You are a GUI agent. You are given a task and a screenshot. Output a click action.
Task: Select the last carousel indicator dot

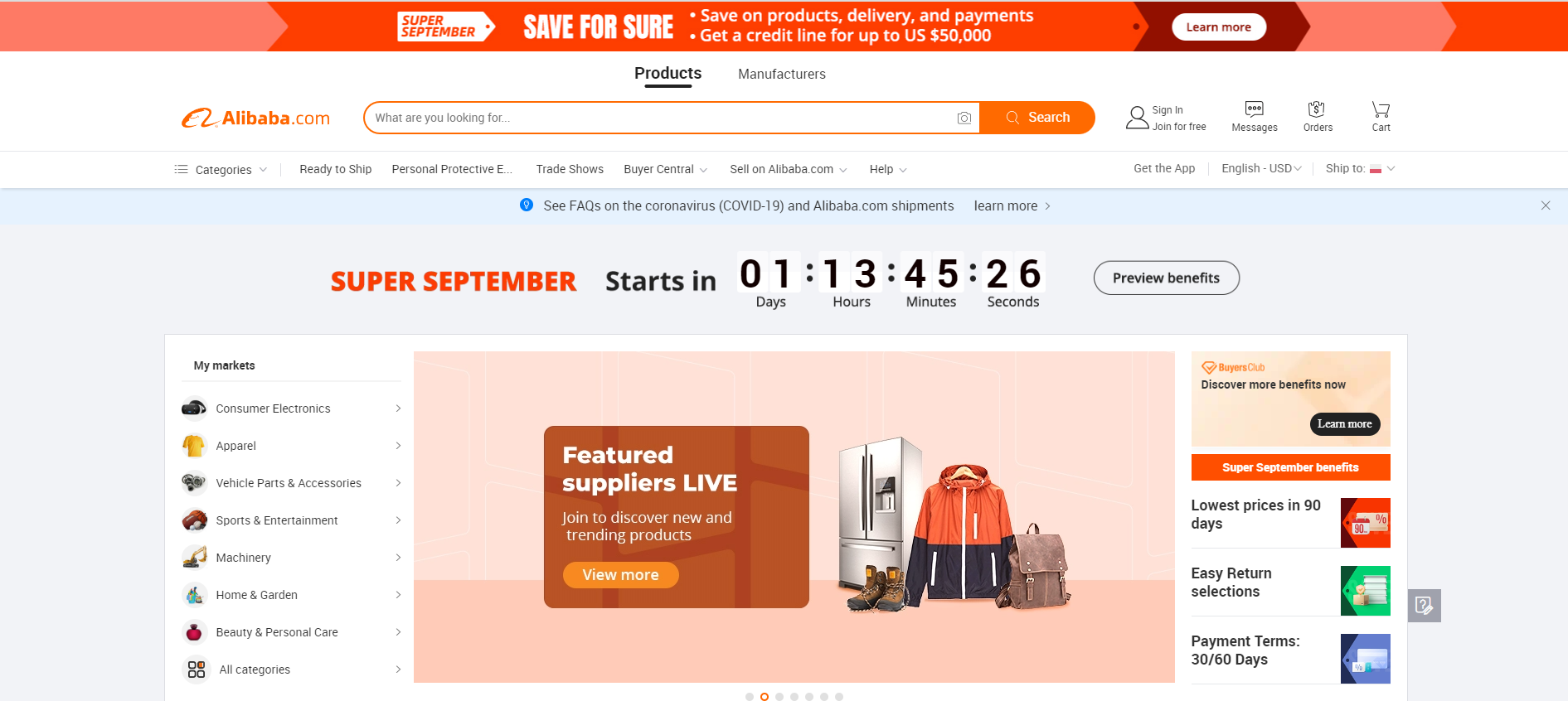click(x=839, y=697)
